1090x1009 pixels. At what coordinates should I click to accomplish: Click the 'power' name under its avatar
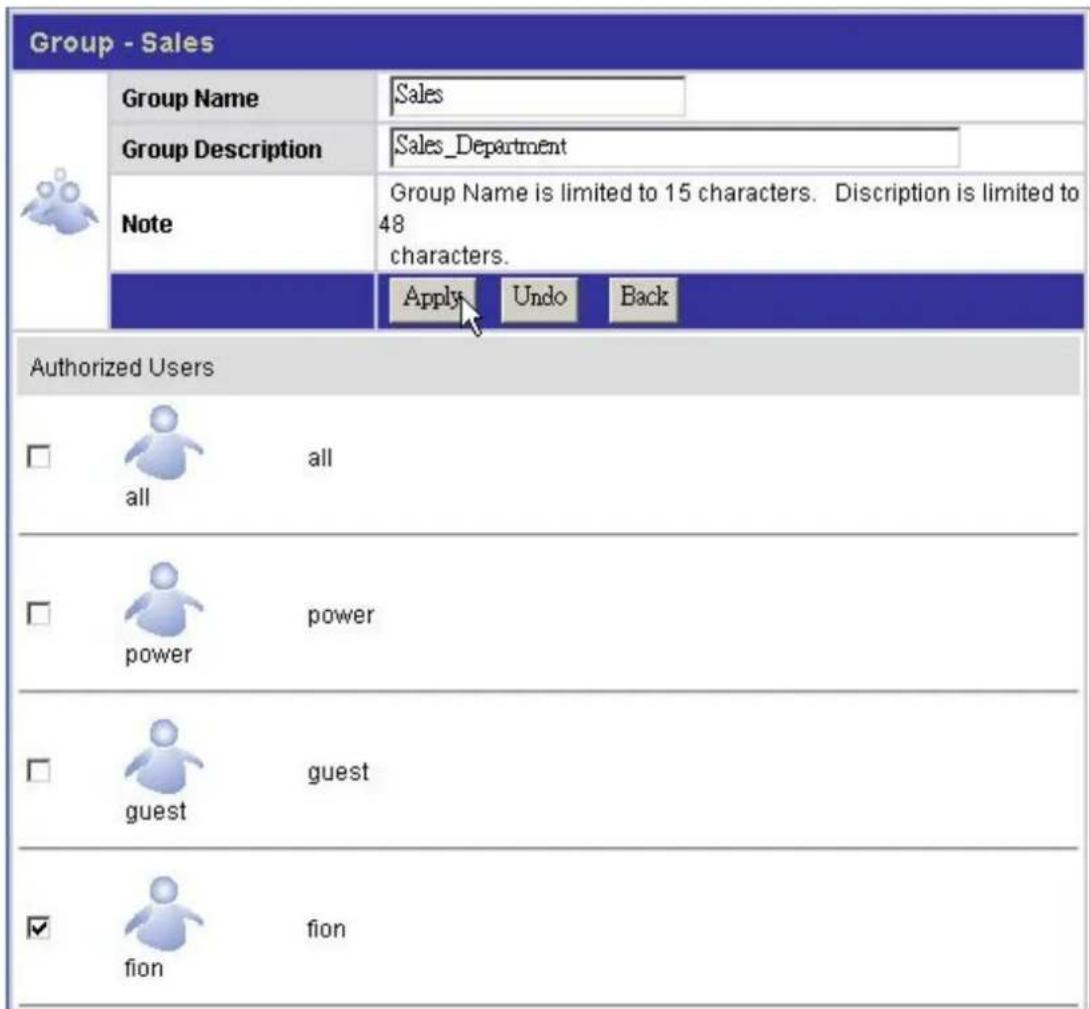click(x=158, y=654)
